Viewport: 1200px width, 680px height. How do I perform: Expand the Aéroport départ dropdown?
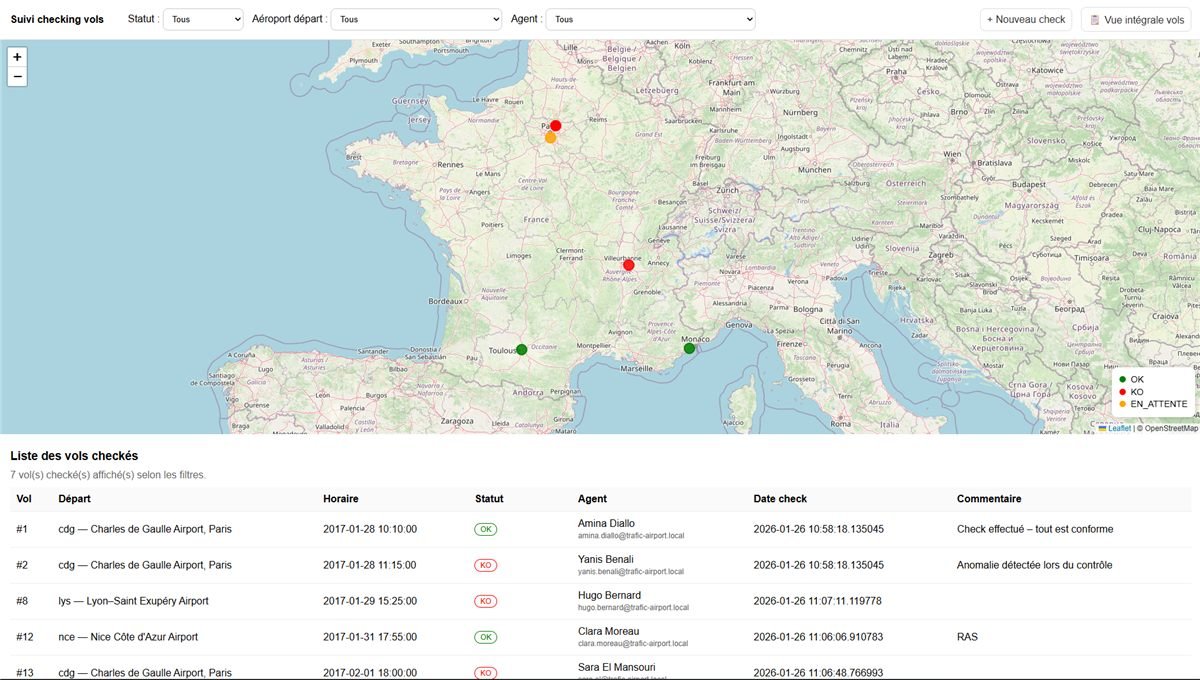[x=416, y=19]
